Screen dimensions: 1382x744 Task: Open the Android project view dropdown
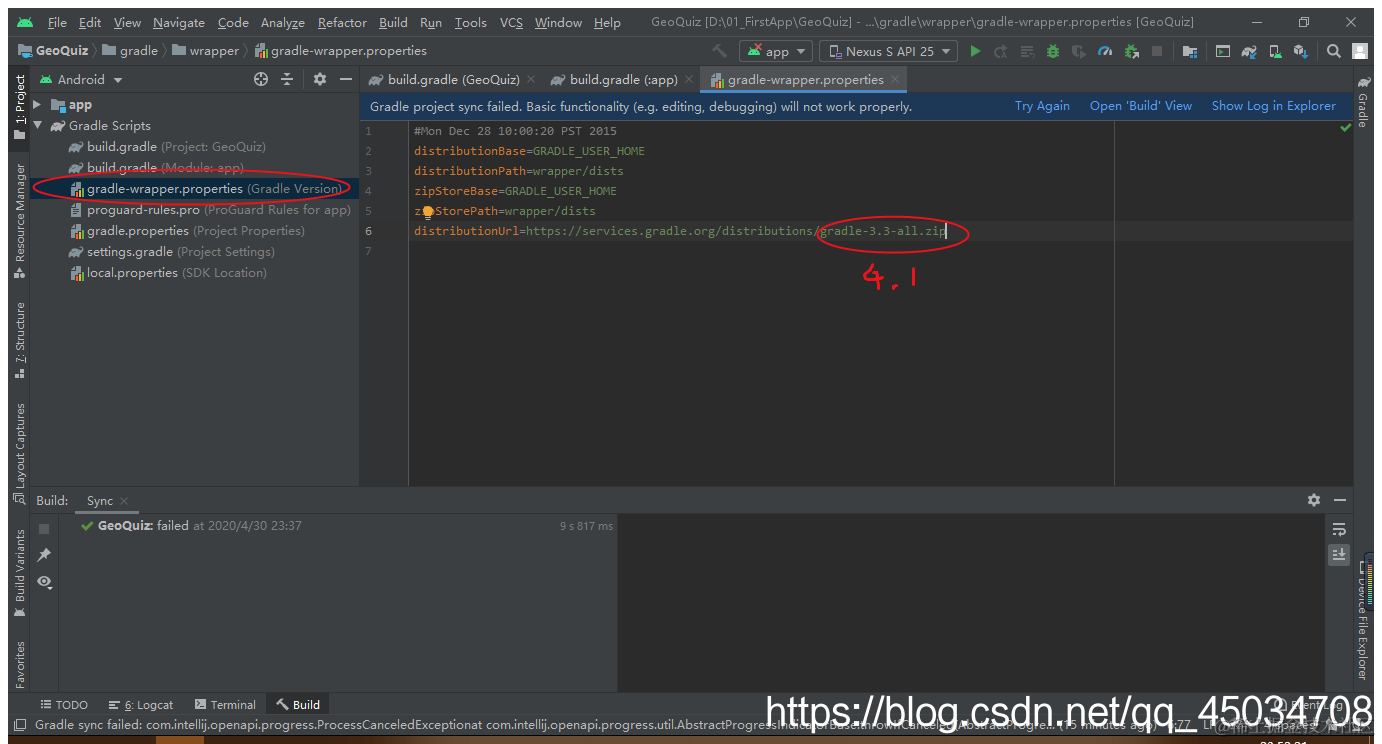(x=81, y=79)
